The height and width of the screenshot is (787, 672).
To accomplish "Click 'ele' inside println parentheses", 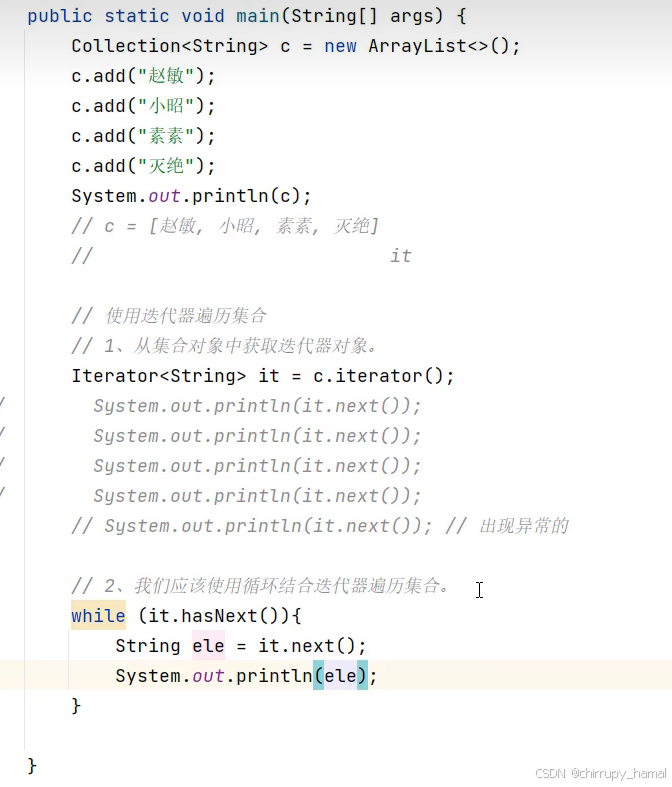I will [x=340, y=676].
